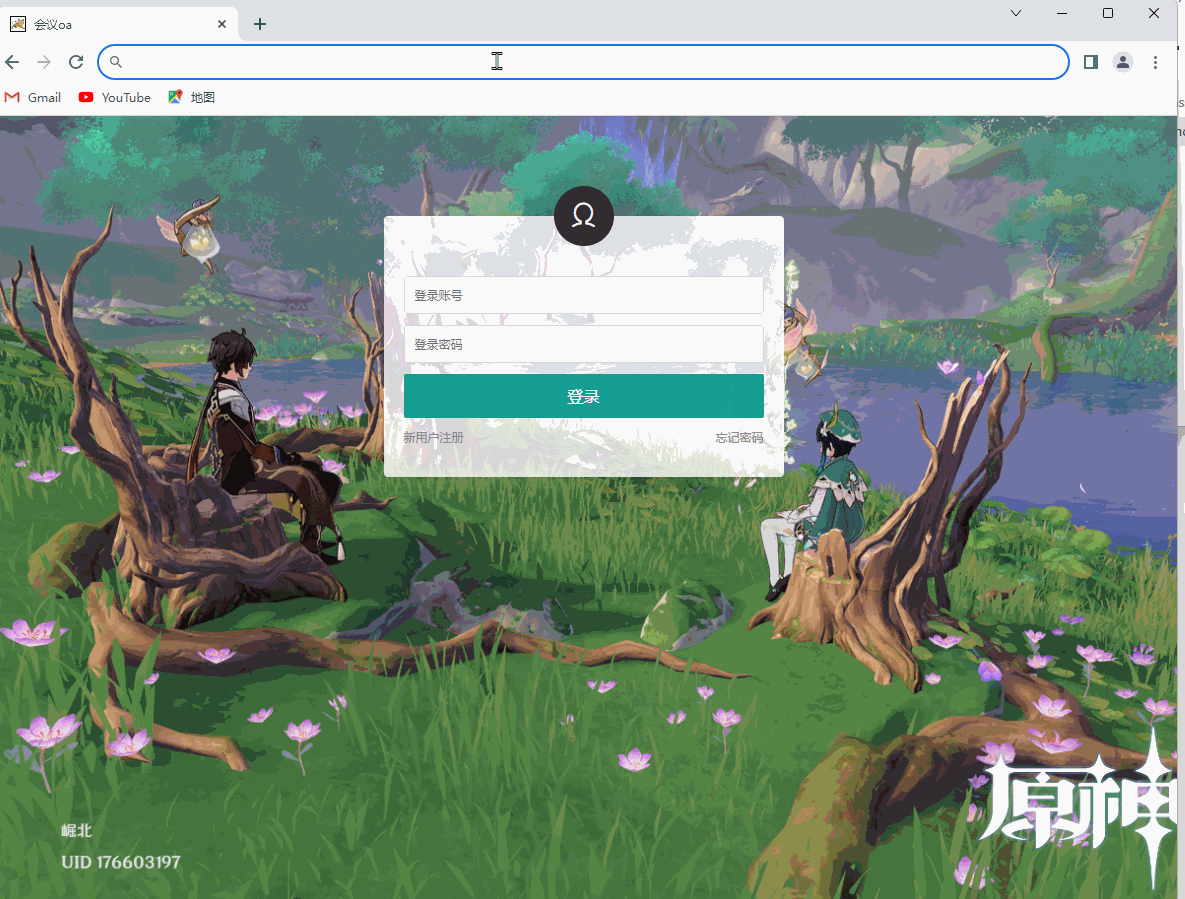This screenshot has height=899, width=1185.
Task: Click the 会议oa tab favicon
Action: click(x=18, y=24)
